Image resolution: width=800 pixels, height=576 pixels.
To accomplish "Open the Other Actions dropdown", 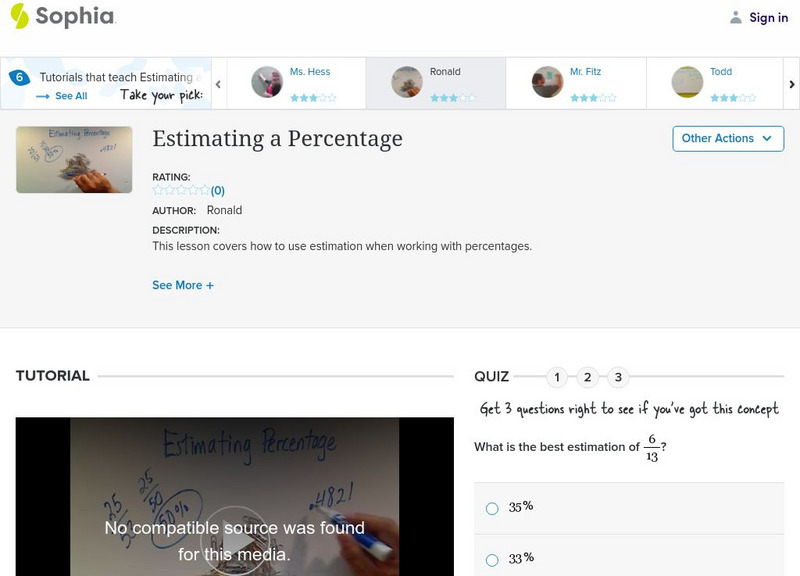I will (x=728, y=139).
